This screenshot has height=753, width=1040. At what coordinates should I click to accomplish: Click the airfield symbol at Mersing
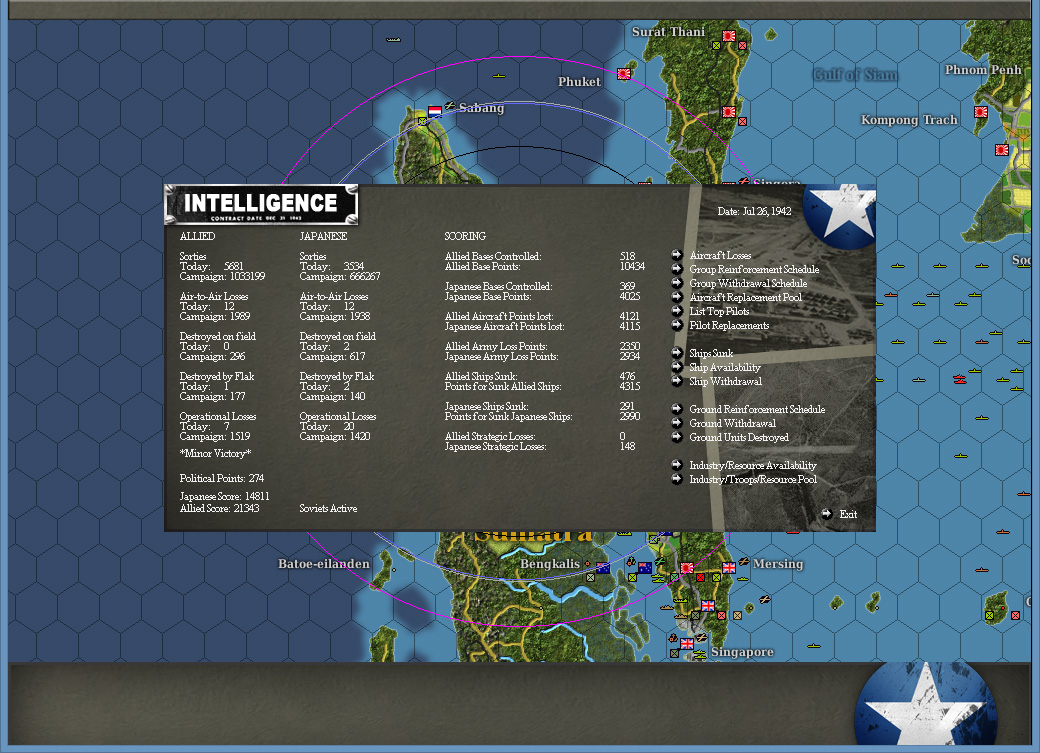tap(744, 562)
